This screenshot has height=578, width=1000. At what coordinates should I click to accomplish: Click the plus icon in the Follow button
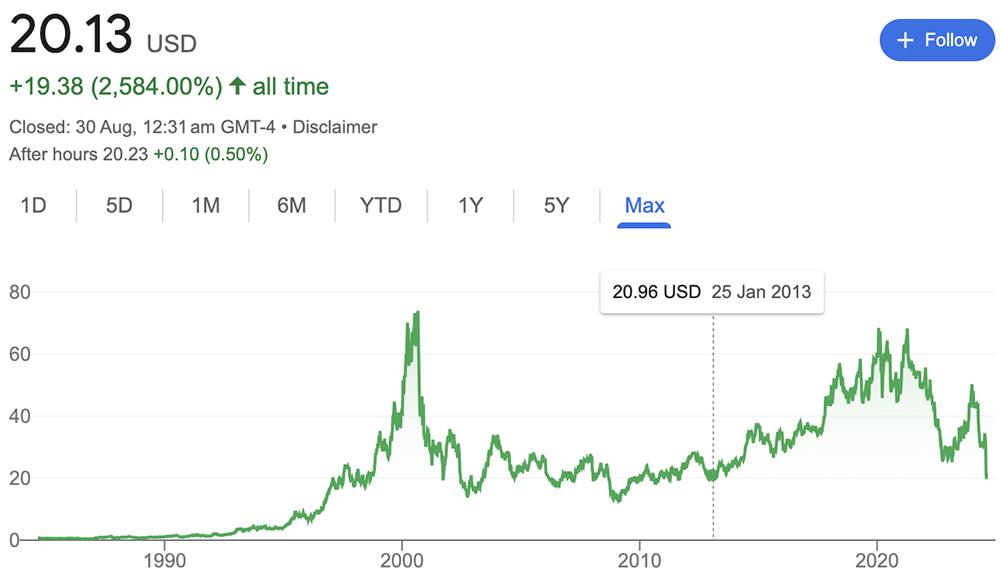pyautogui.click(x=906, y=40)
